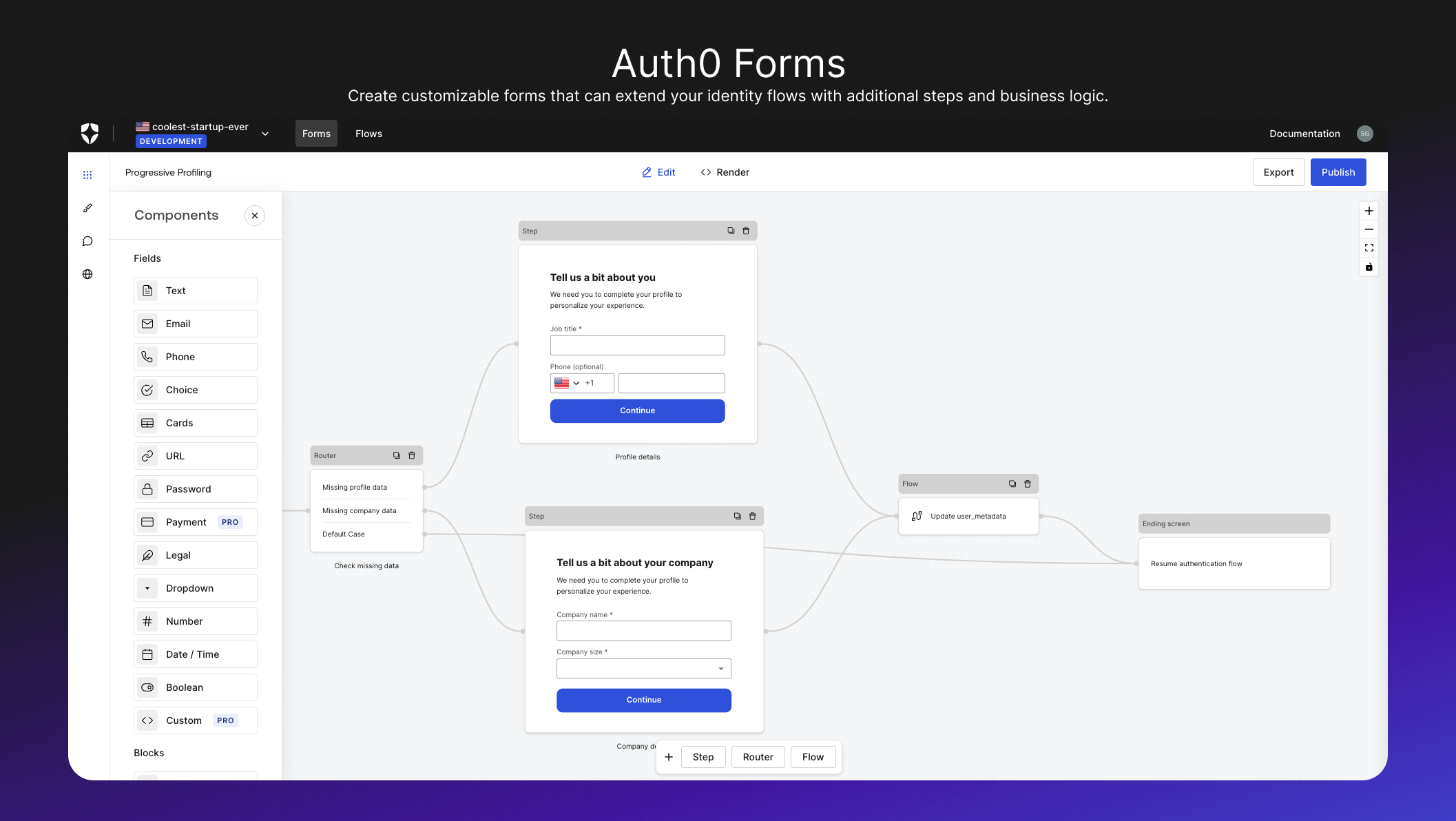The width and height of the screenshot is (1456, 821).
Task: Select the Date / Time field component
Action: point(196,654)
